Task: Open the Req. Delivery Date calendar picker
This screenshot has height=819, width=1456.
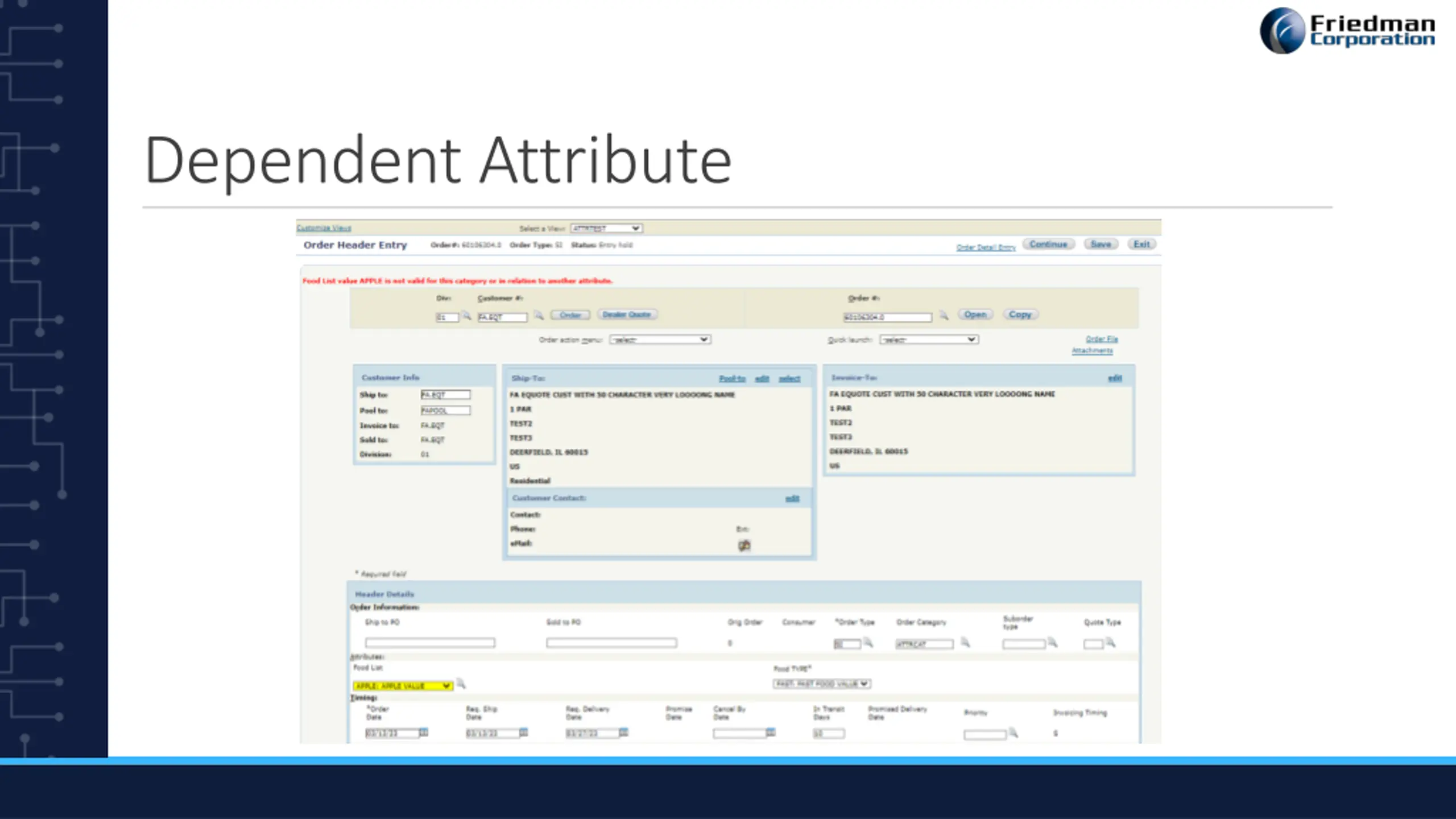Action: [623, 733]
